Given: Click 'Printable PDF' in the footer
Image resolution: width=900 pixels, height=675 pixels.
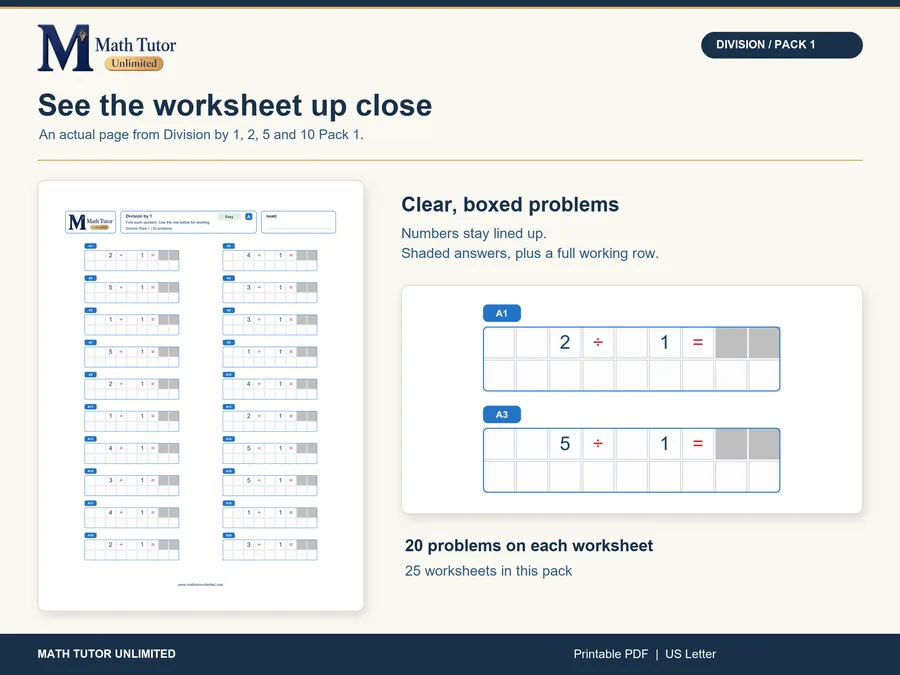Looking at the screenshot, I should [x=611, y=654].
